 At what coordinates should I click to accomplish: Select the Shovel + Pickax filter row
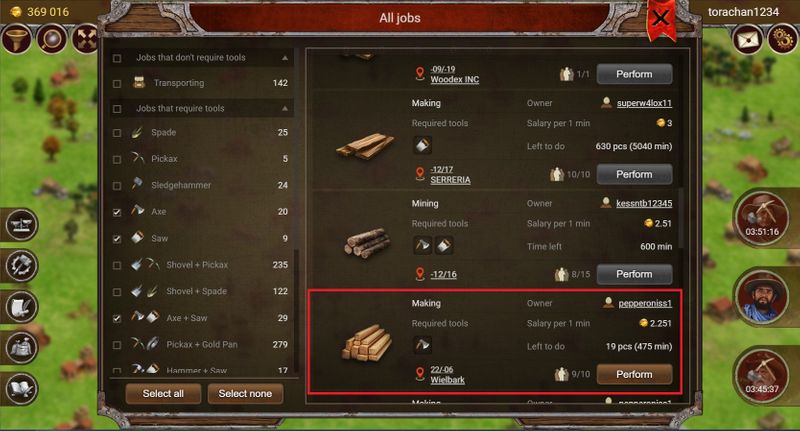pos(201,265)
